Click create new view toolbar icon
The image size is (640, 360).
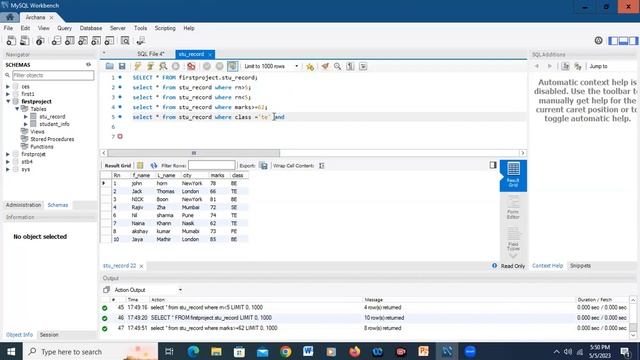coord(83,41)
